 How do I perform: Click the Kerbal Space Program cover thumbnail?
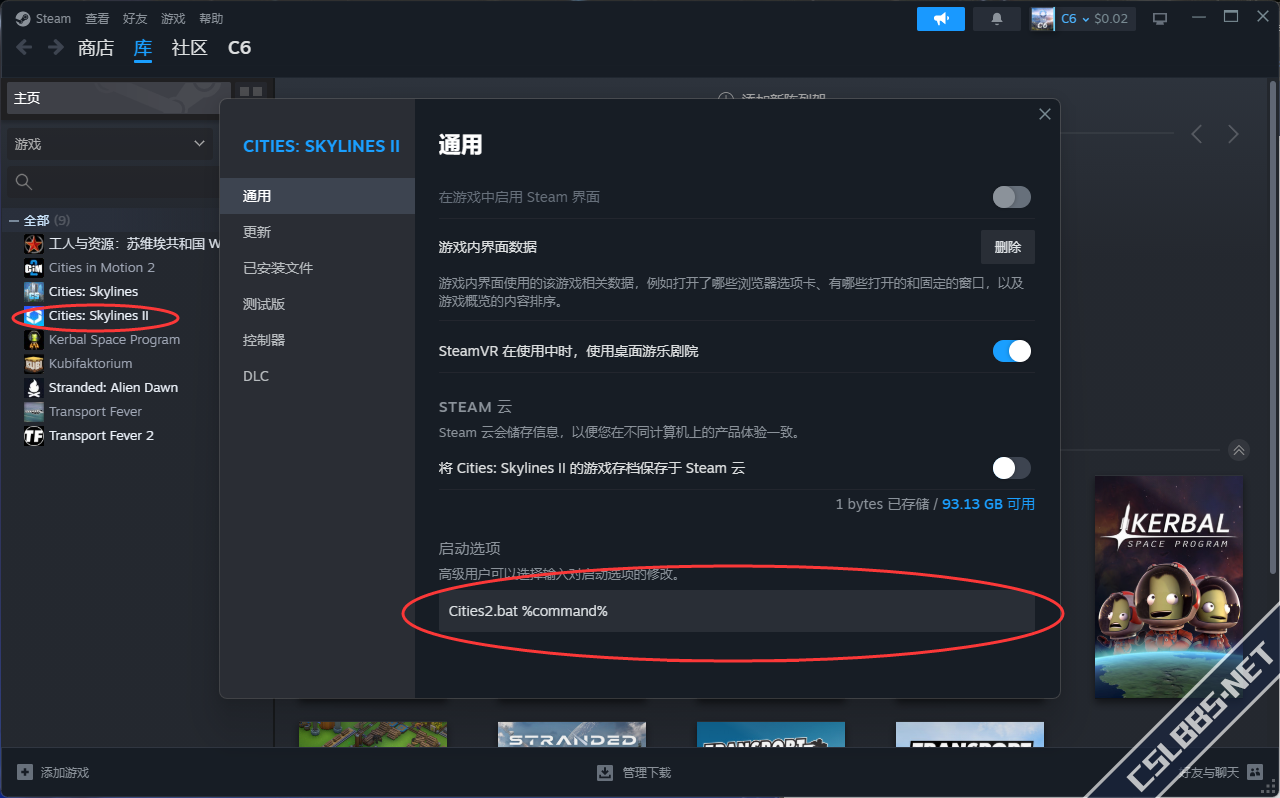click(1168, 587)
